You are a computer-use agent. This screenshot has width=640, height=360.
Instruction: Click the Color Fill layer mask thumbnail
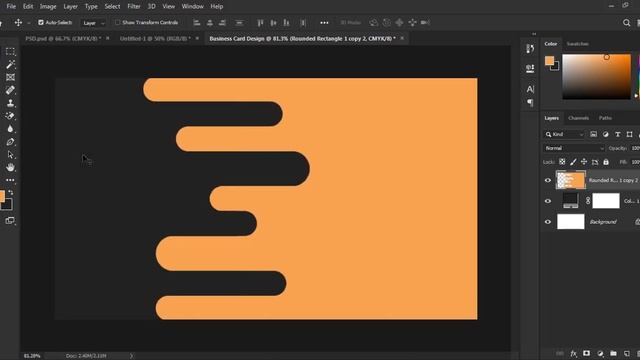coord(606,201)
